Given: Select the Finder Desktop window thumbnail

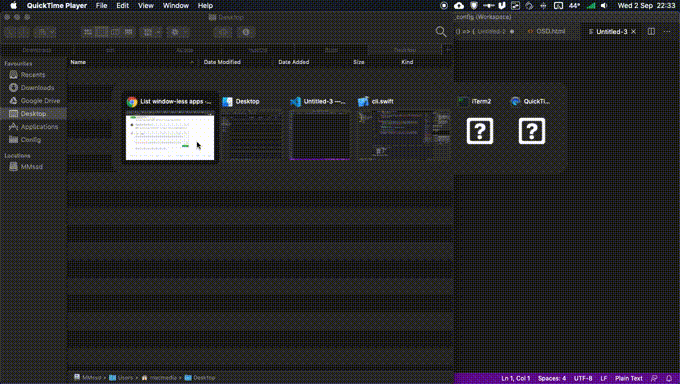Looking at the screenshot, I should [252, 135].
